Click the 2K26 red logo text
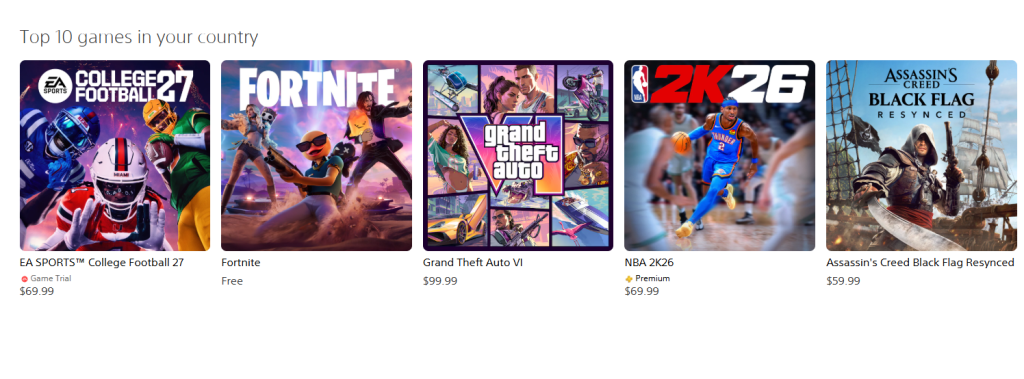This screenshot has width=1024, height=379. click(728, 84)
